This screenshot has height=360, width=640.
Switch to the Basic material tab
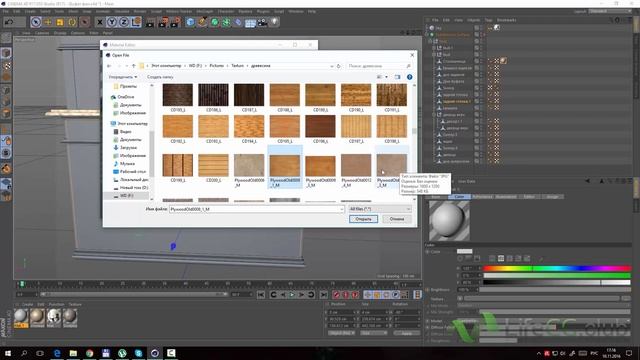point(436,197)
